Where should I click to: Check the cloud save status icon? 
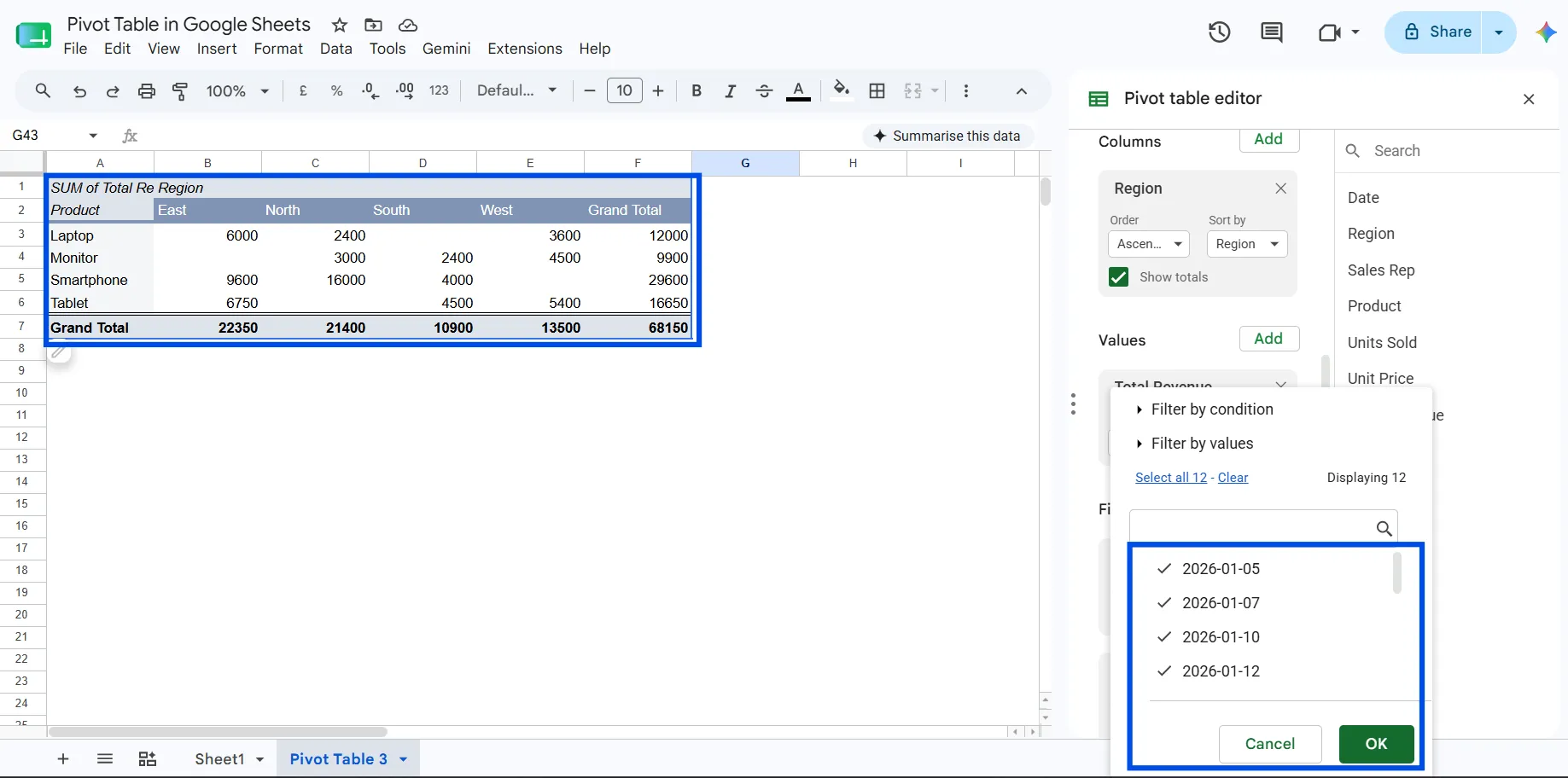(408, 25)
